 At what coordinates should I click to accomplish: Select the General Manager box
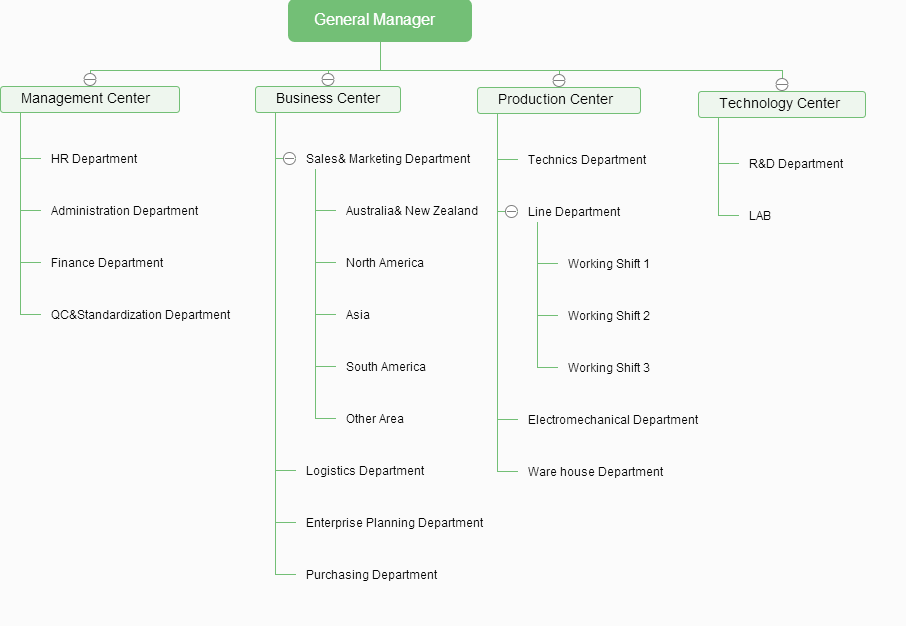[379, 21]
